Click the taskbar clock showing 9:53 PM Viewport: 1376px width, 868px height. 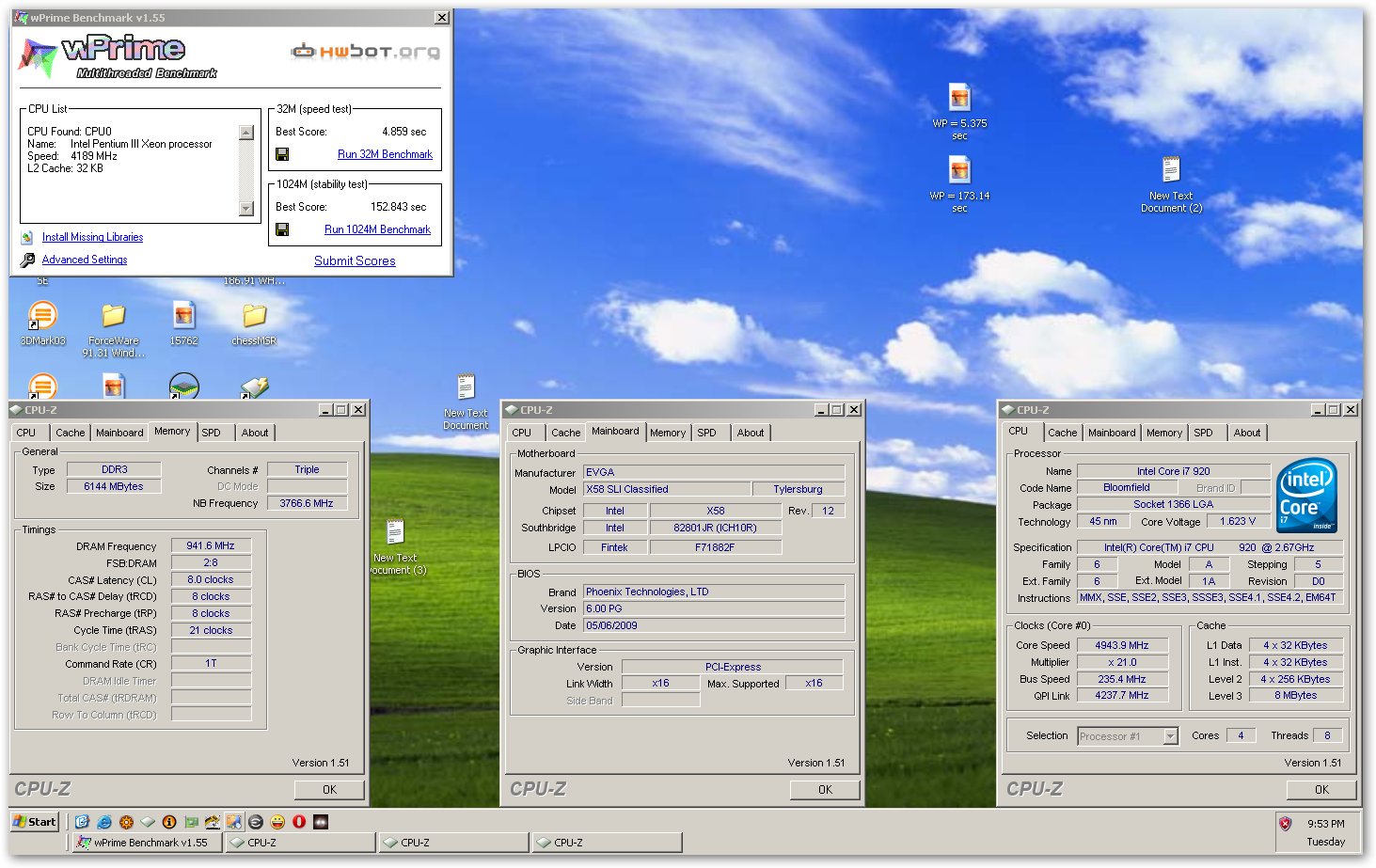(x=1325, y=824)
